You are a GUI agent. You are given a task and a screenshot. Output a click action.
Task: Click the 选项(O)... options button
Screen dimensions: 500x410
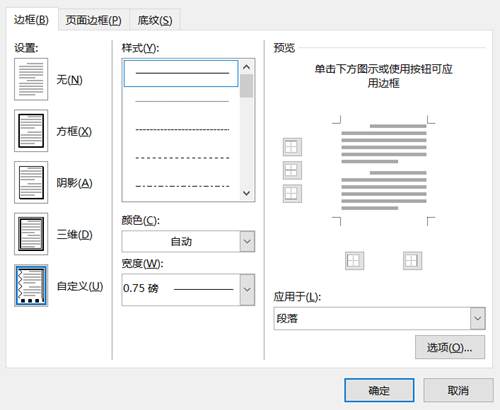click(450, 348)
